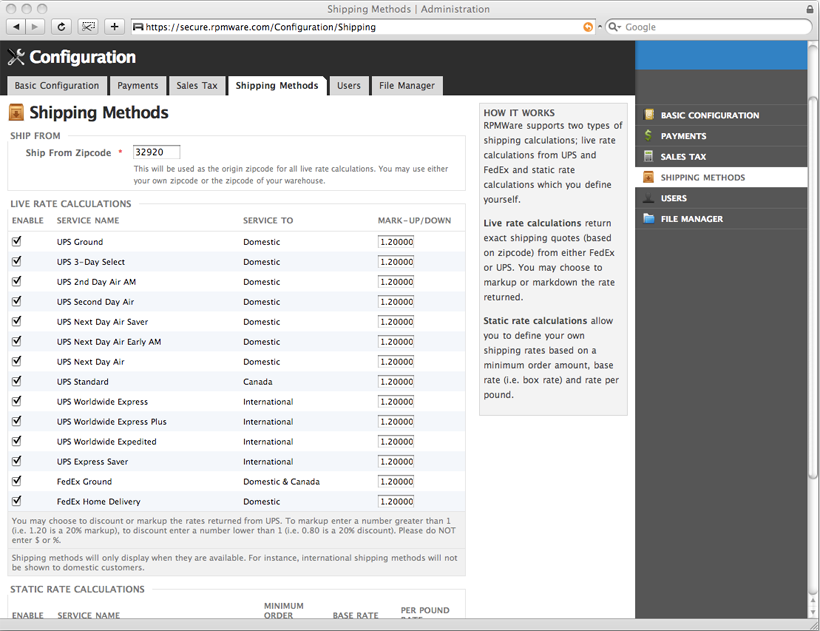Edit the UPS Standard mark-up value
The width and height of the screenshot is (820, 631).
pos(396,382)
